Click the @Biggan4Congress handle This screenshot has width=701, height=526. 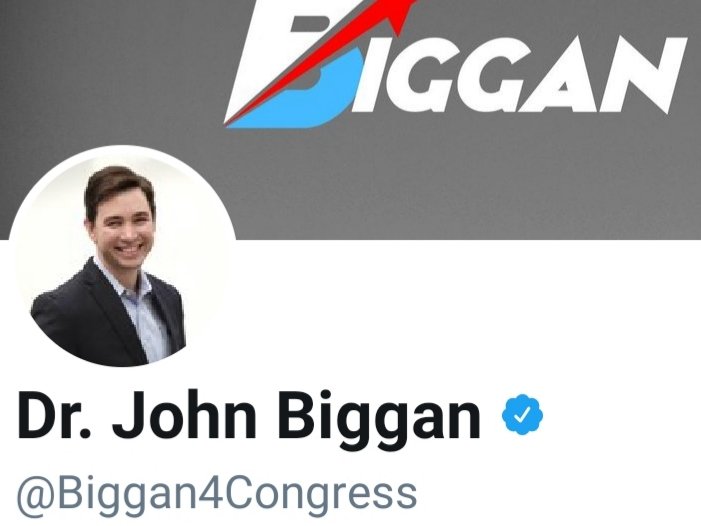point(217,494)
